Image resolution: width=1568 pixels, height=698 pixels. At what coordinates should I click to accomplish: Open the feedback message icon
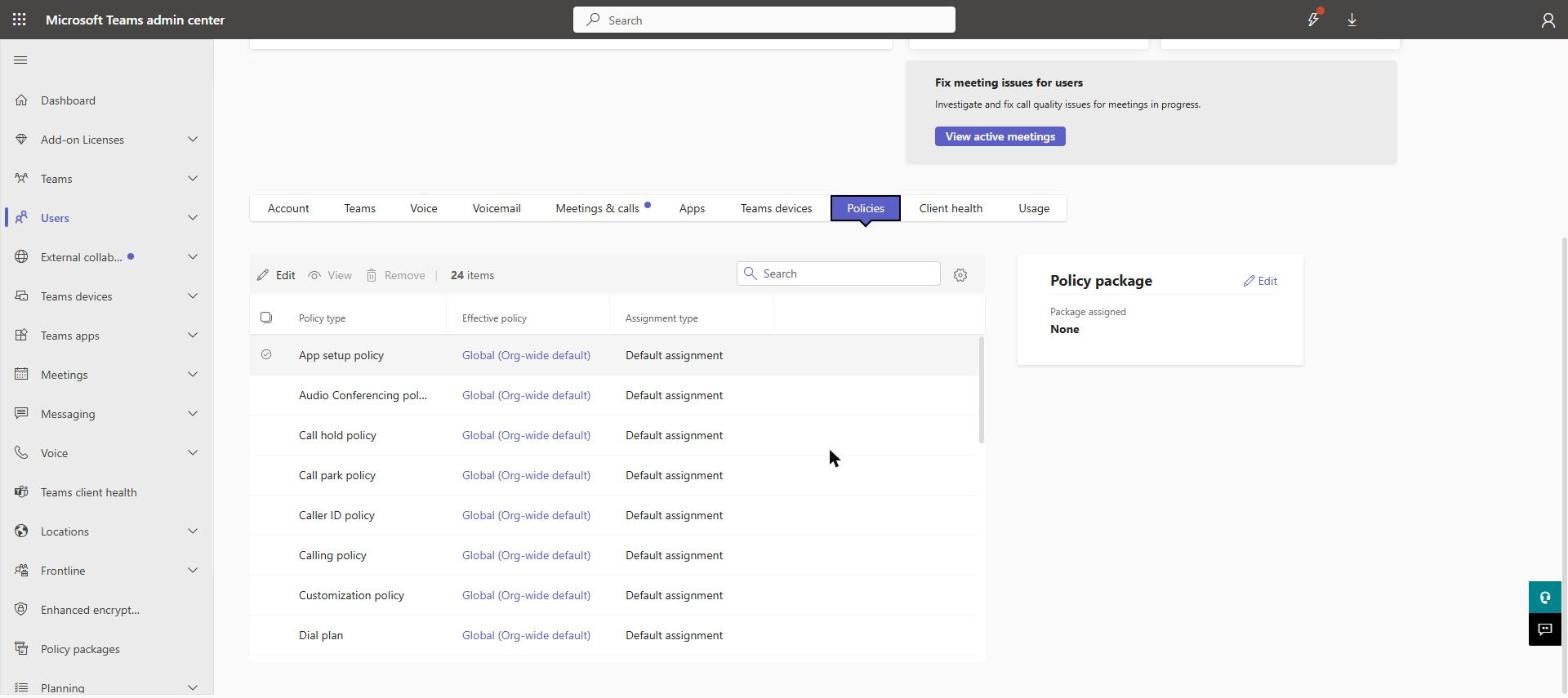[1545, 629]
